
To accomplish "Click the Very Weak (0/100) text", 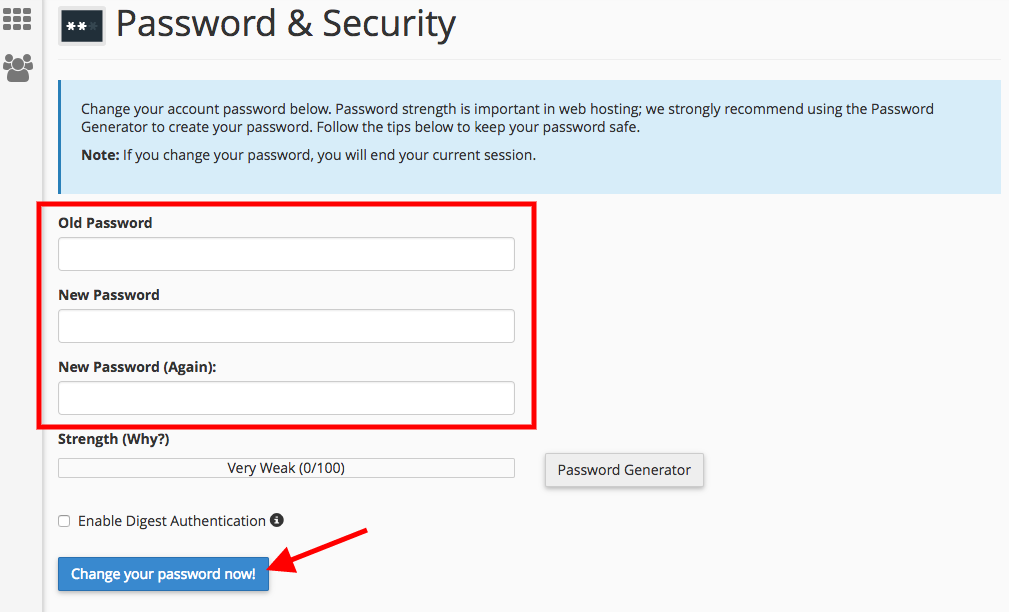I will pyautogui.click(x=286, y=468).
